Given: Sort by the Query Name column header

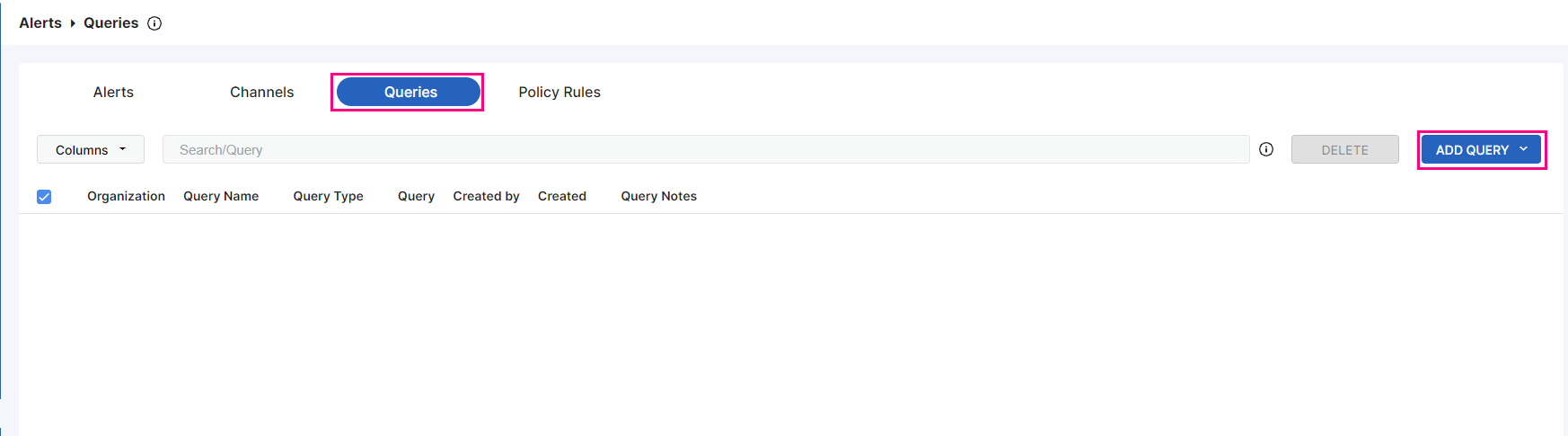Looking at the screenshot, I should point(221,196).
